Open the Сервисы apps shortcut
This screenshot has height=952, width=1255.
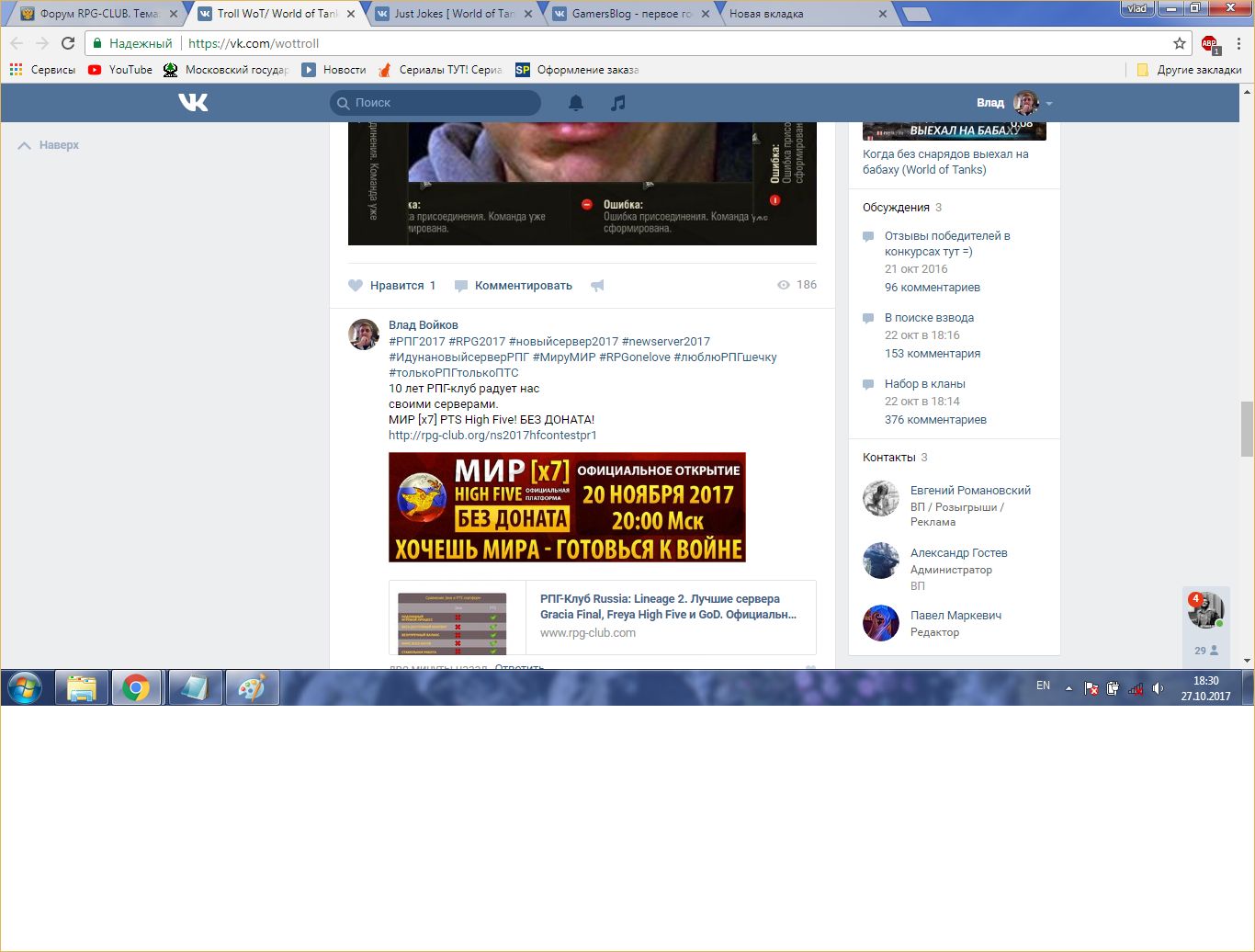(x=42, y=70)
